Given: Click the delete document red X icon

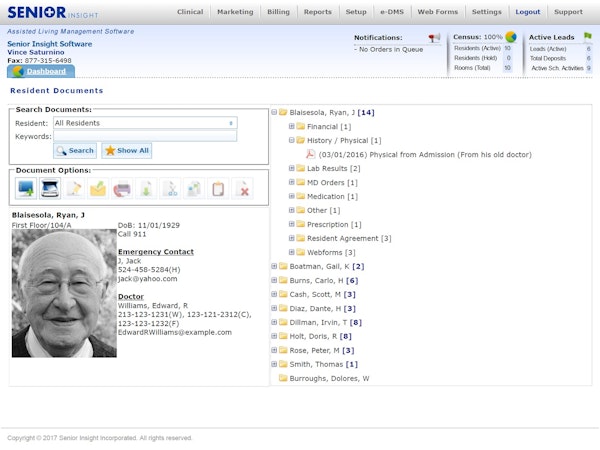Looking at the screenshot, I should pyautogui.click(x=242, y=188).
